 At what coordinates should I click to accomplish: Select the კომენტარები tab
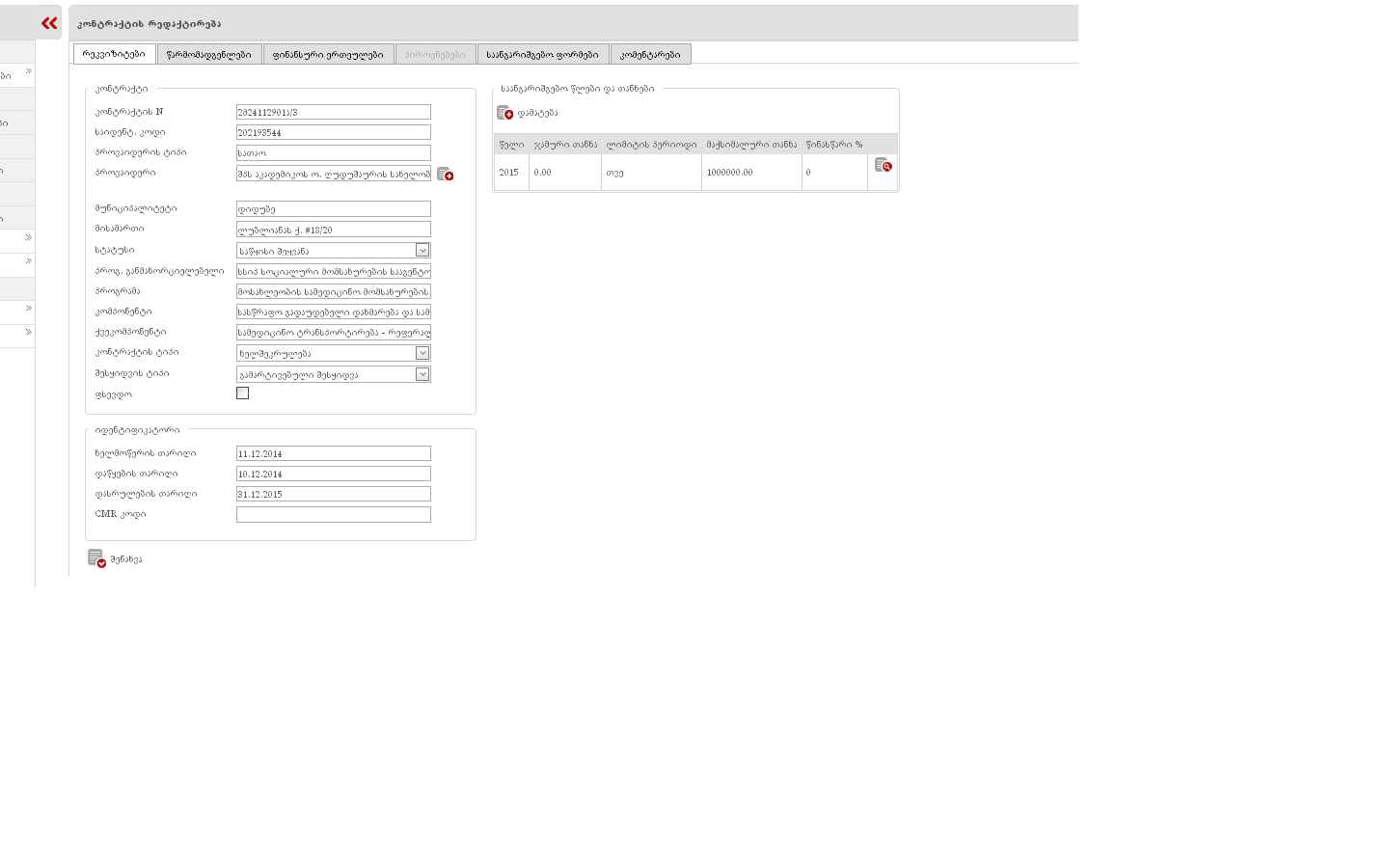650,55
